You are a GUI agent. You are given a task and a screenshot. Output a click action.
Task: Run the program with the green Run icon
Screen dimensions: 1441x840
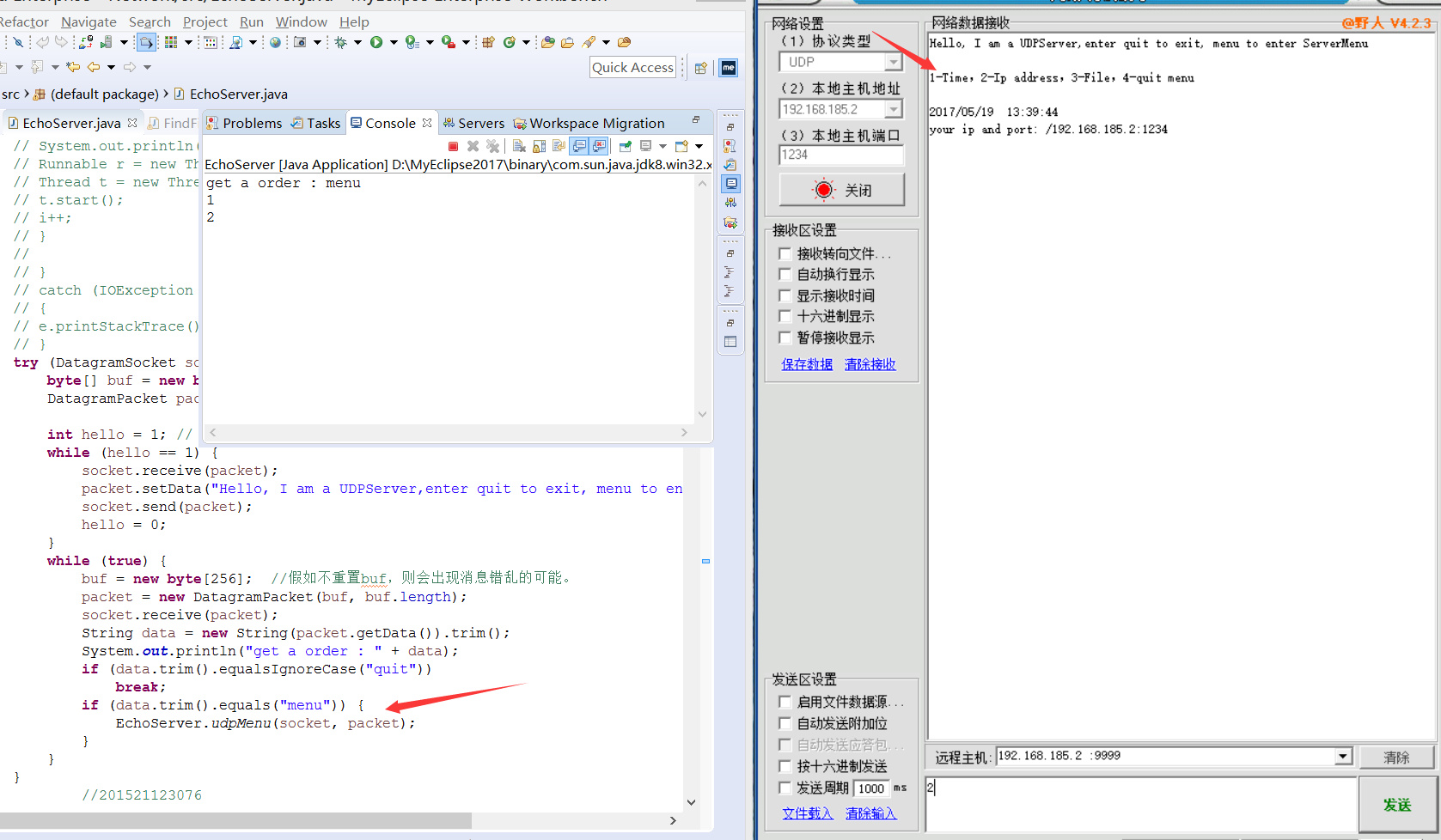pos(376,42)
